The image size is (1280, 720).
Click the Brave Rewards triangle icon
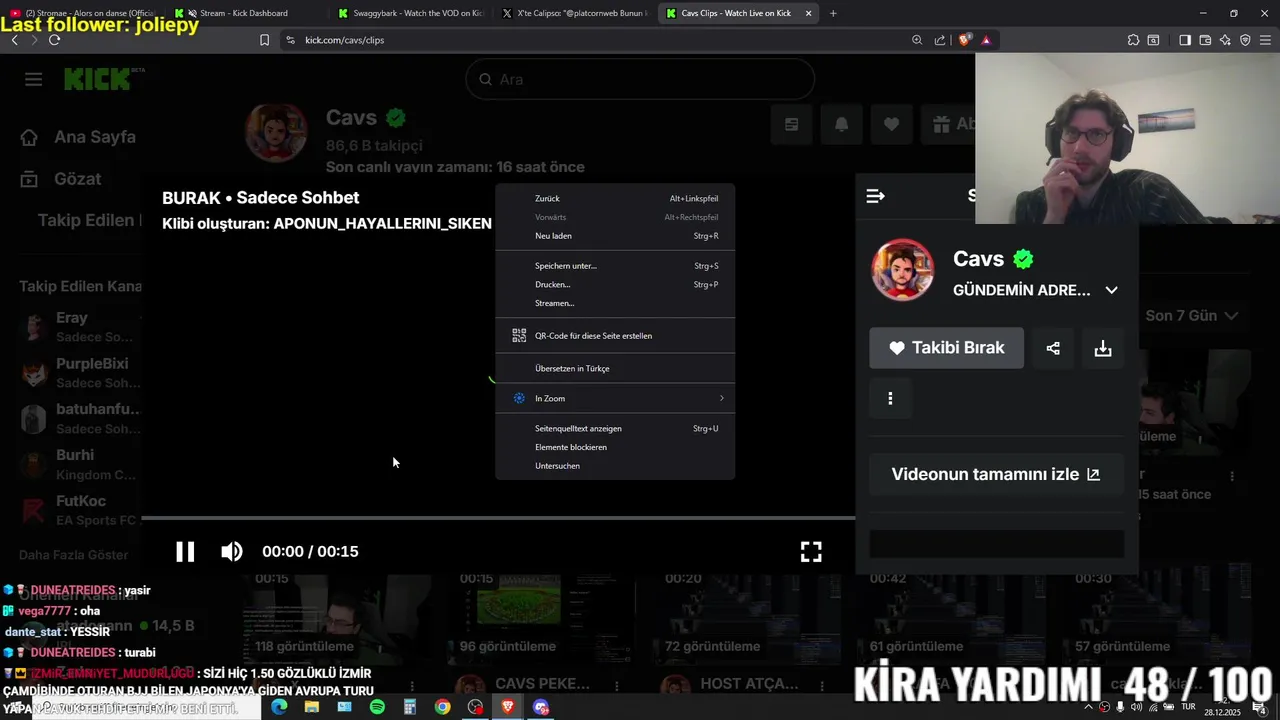click(986, 40)
